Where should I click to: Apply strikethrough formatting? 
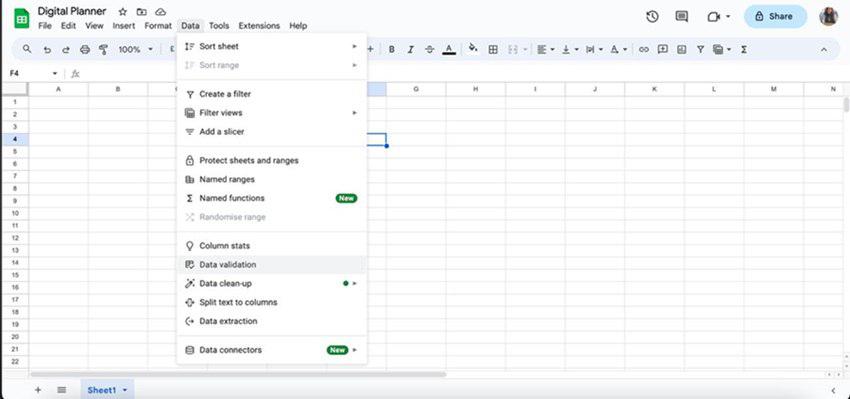[x=429, y=49]
